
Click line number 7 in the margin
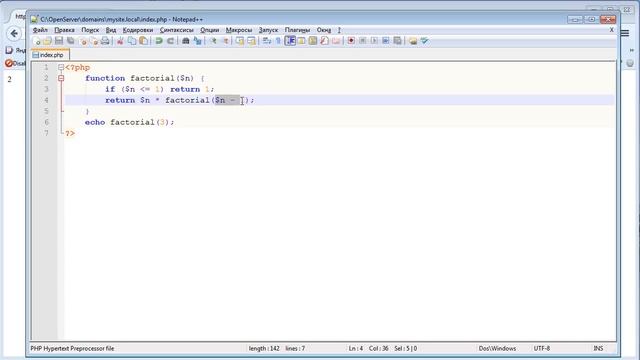[47, 133]
